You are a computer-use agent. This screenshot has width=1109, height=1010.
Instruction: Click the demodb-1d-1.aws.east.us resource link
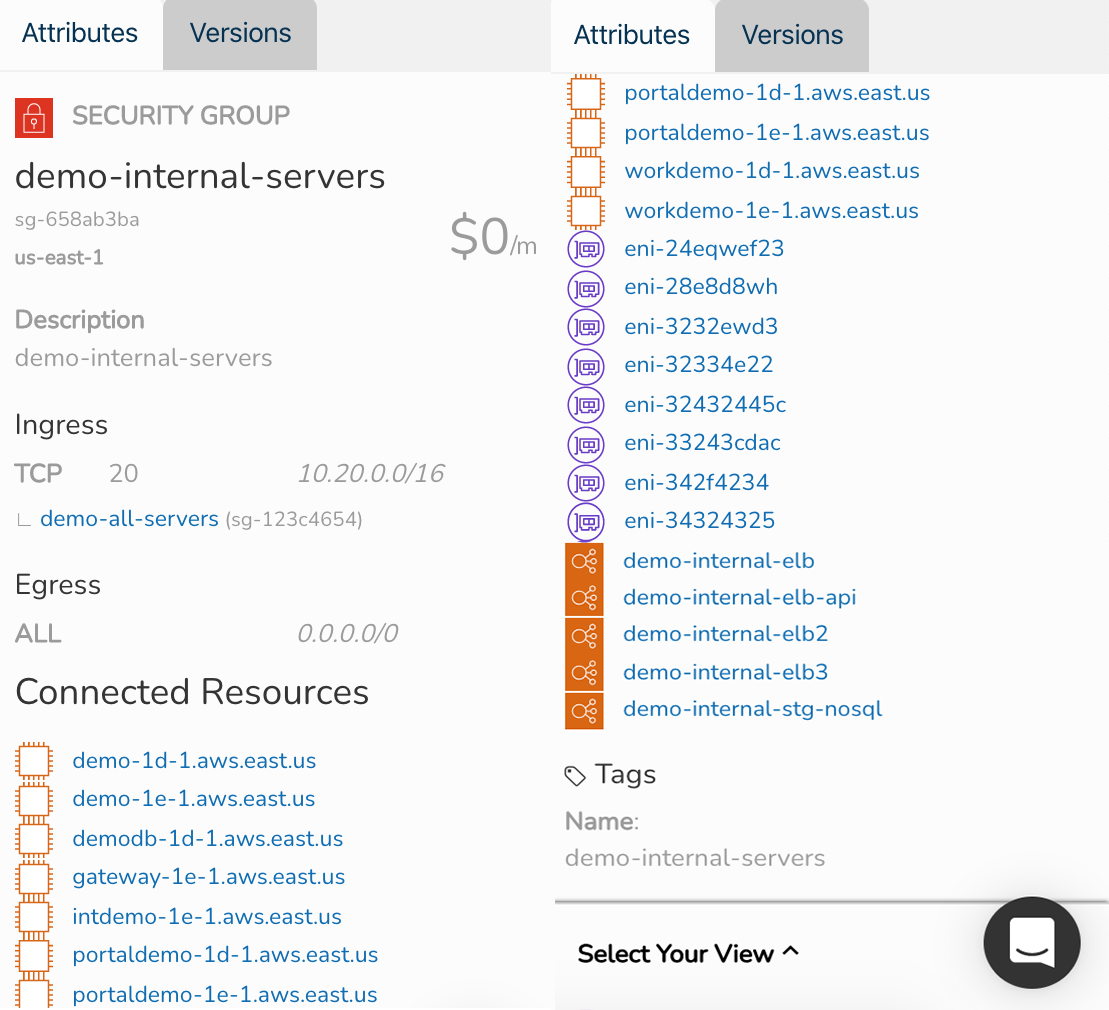207,838
